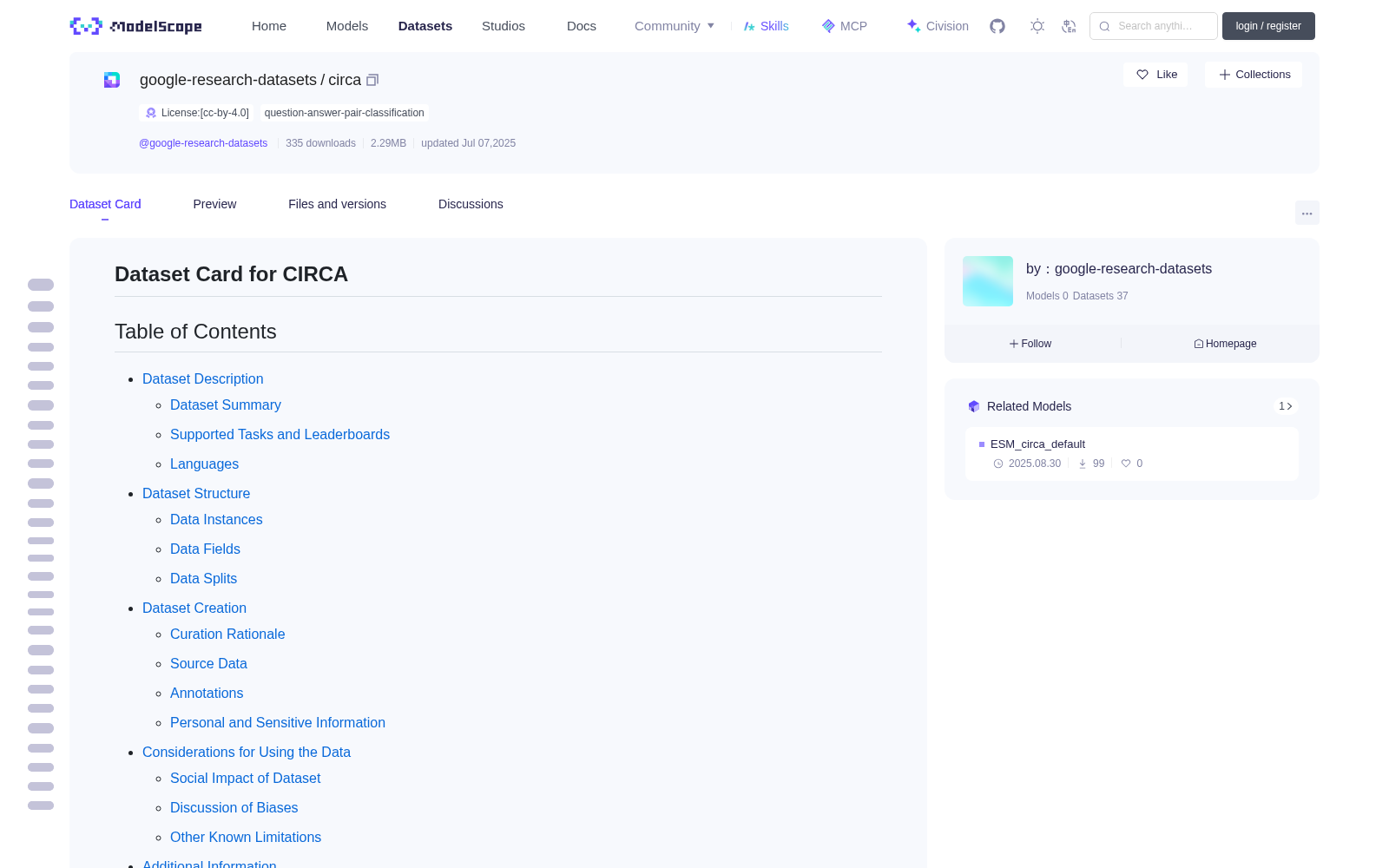The width and height of the screenshot is (1389, 868).
Task: Open the Datasets section
Action: [425, 26]
